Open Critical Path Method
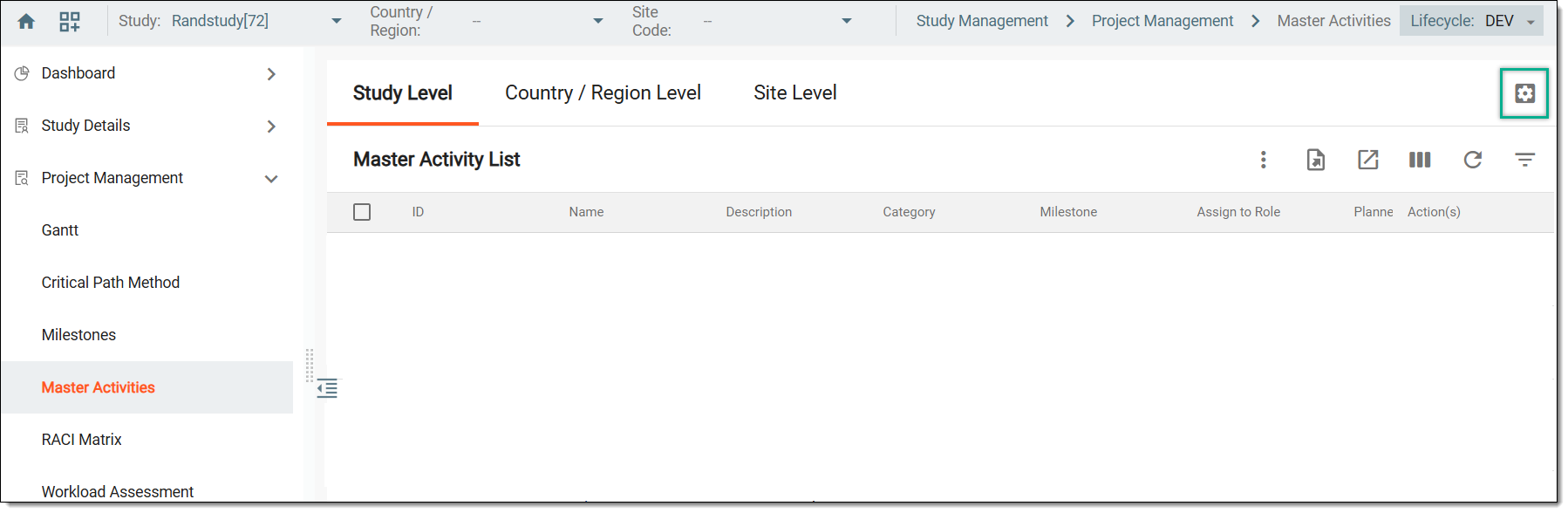1568x513 pixels. click(x=111, y=283)
